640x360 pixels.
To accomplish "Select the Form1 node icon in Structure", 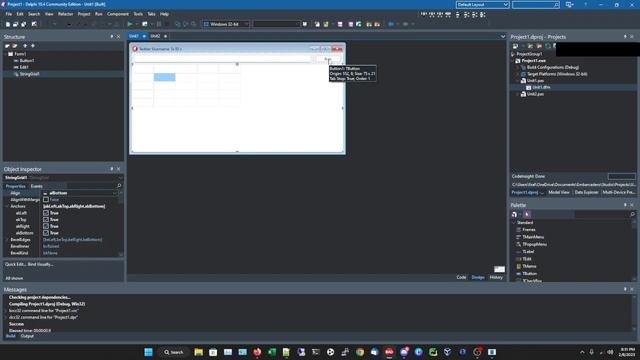I will coord(11,54).
